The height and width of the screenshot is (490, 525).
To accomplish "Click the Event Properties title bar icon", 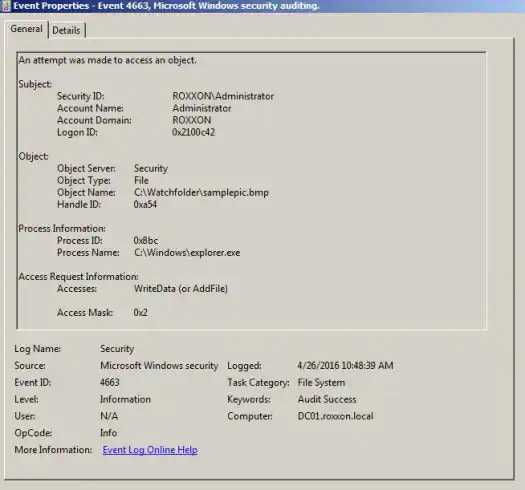I will [x=6, y=6].
